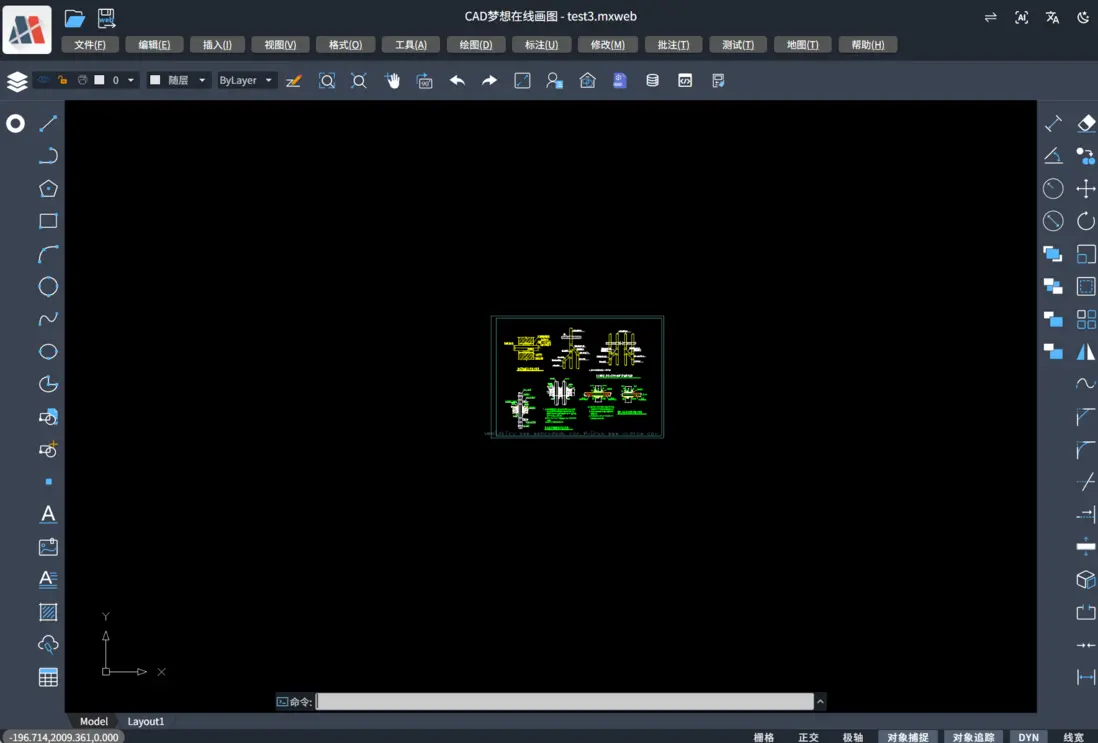Select the Rectangle tool

pos(48,221)
